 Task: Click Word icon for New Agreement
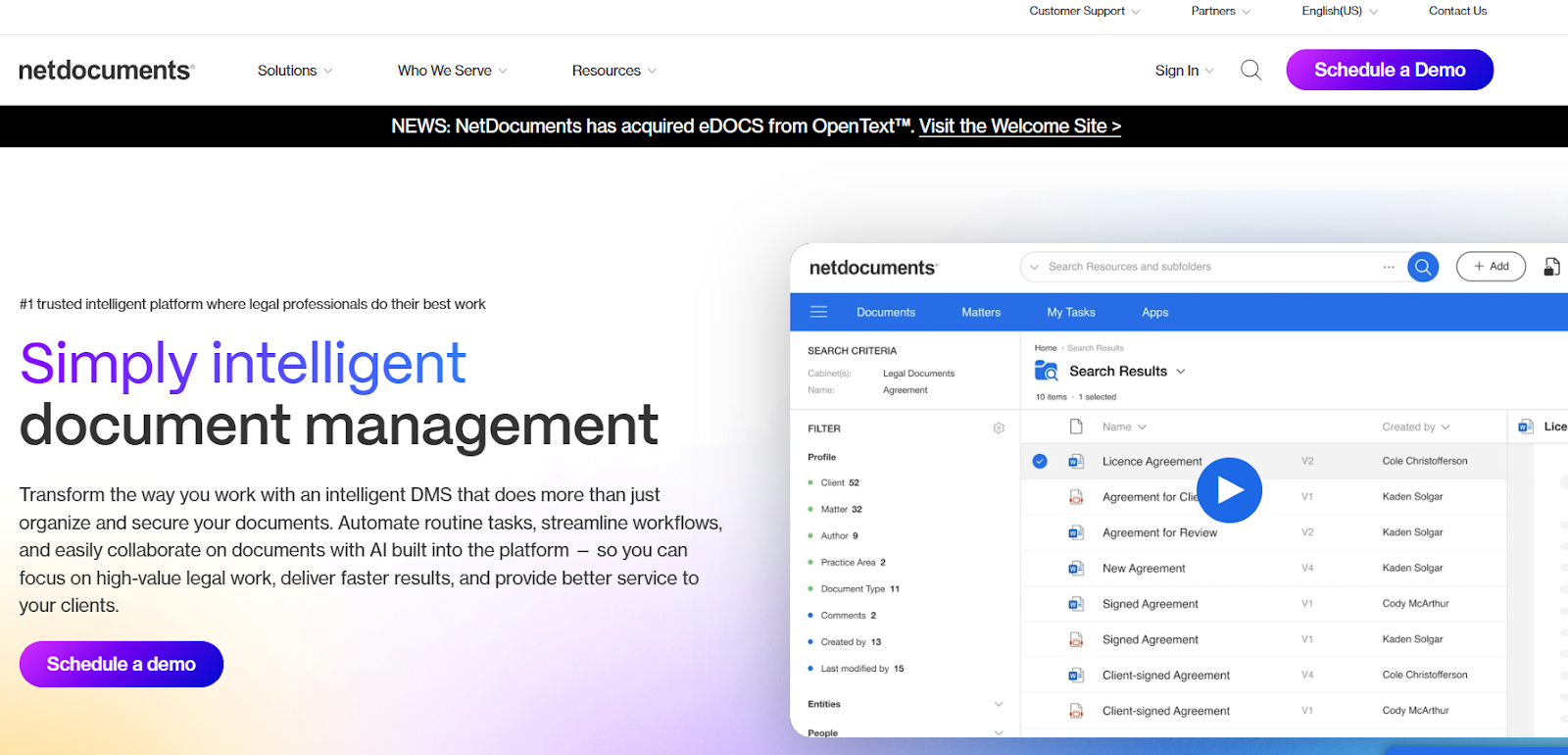tap(1076, 568)
